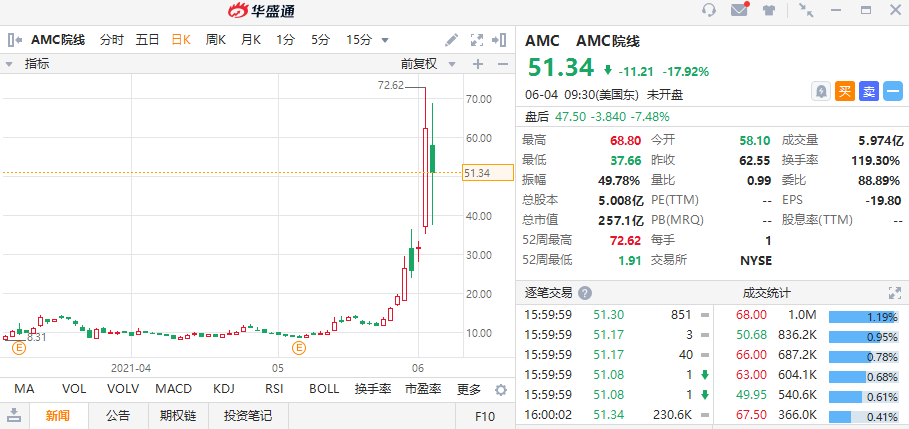Enable the 换手率 turnover indicator
The height and width of the screenshot is (429, 909).
[373, 390]
